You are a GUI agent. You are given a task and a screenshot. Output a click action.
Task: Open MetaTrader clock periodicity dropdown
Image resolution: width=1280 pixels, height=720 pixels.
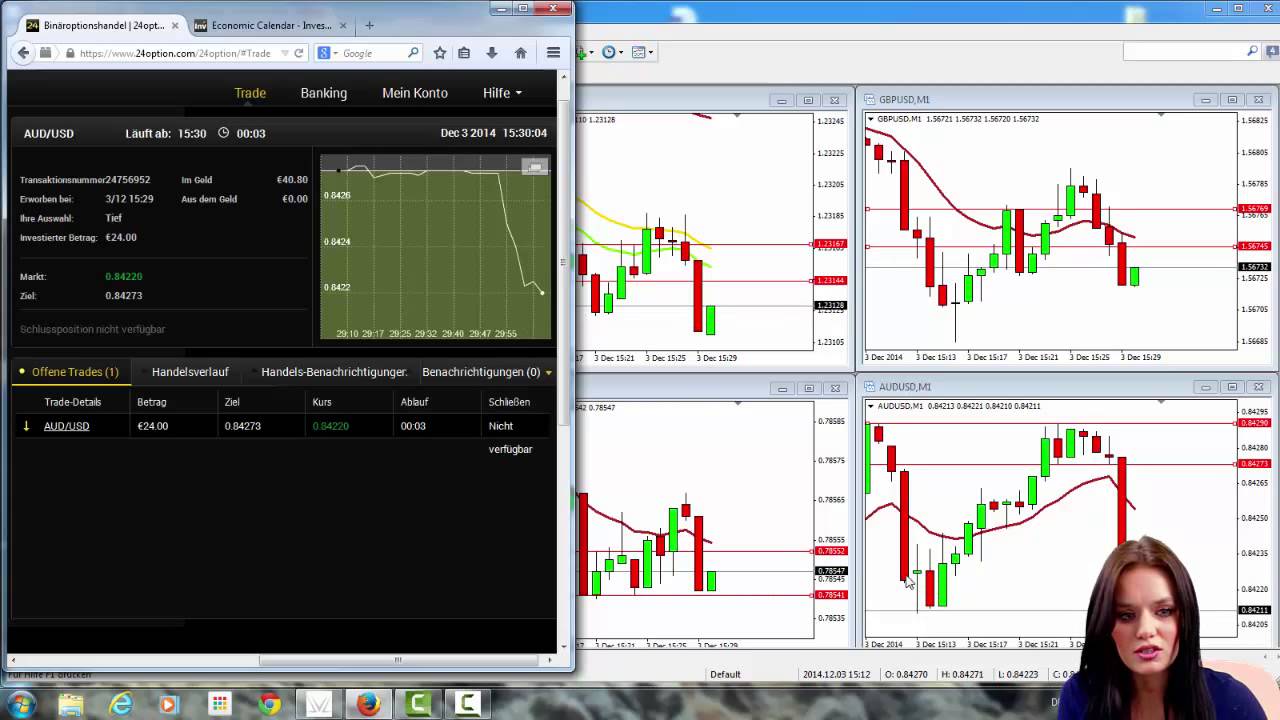coord(611,52)
